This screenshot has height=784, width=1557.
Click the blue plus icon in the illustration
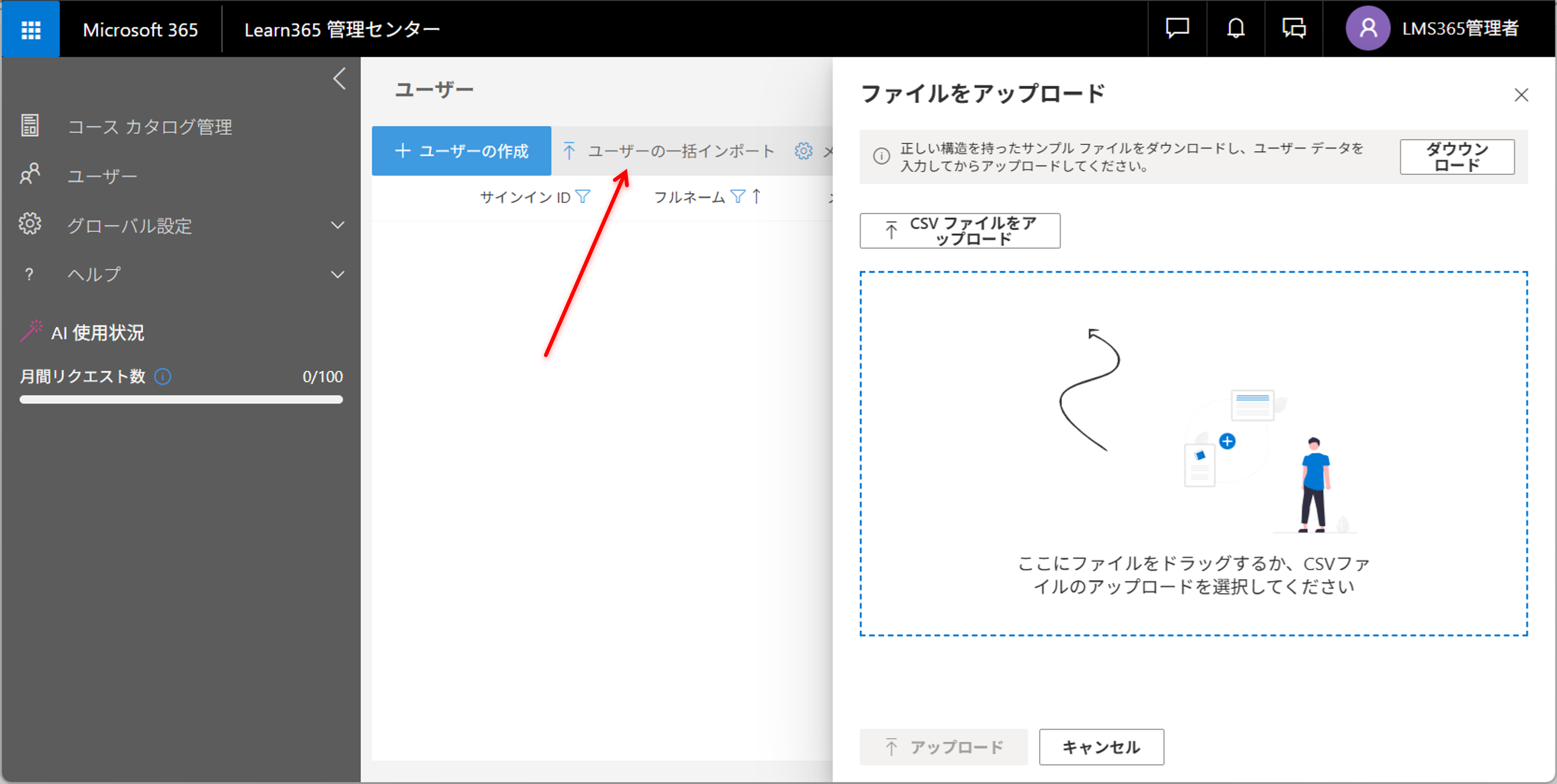(x=1227, y=441)
